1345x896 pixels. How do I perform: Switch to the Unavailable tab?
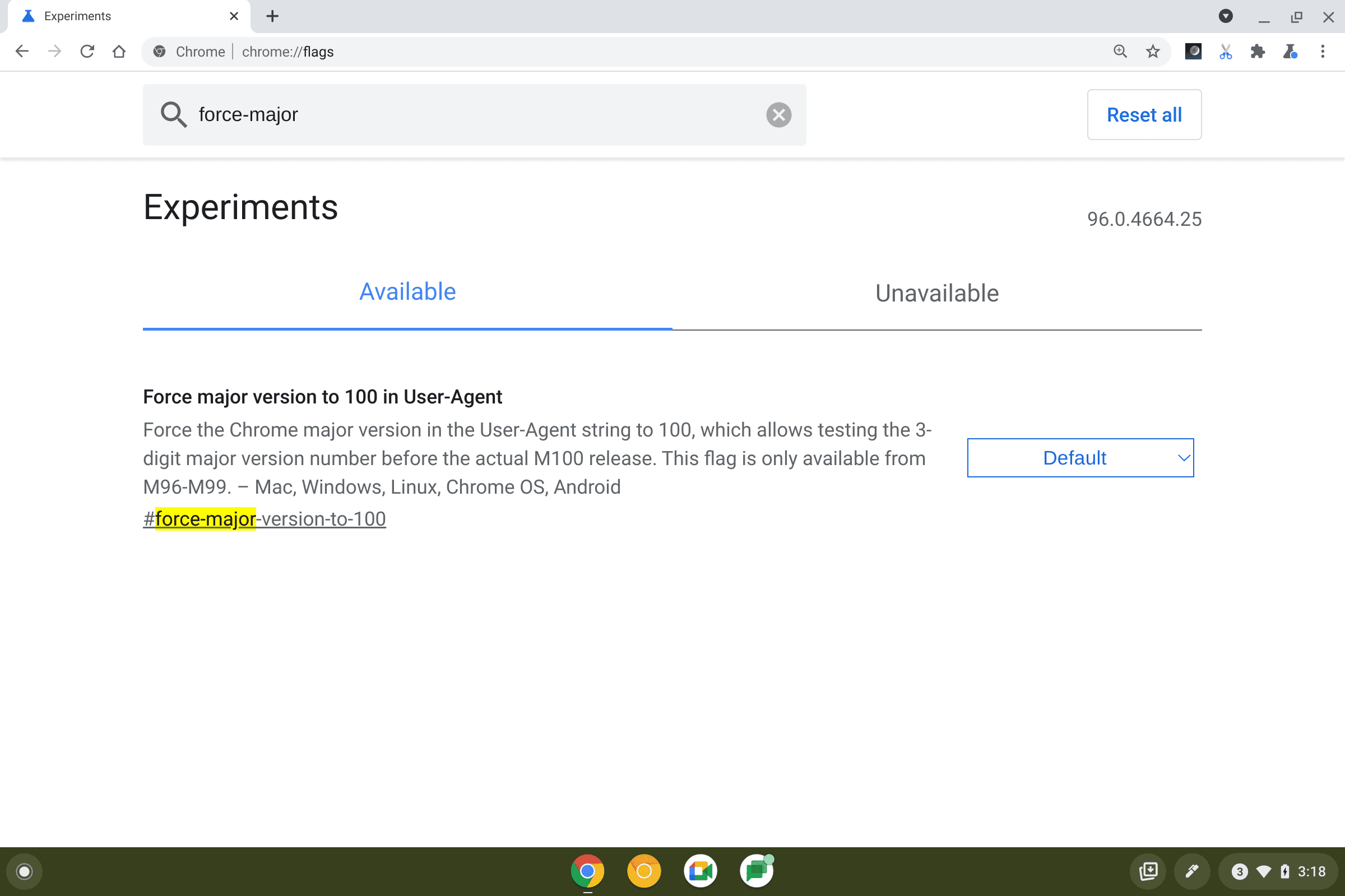coord(936,292)
